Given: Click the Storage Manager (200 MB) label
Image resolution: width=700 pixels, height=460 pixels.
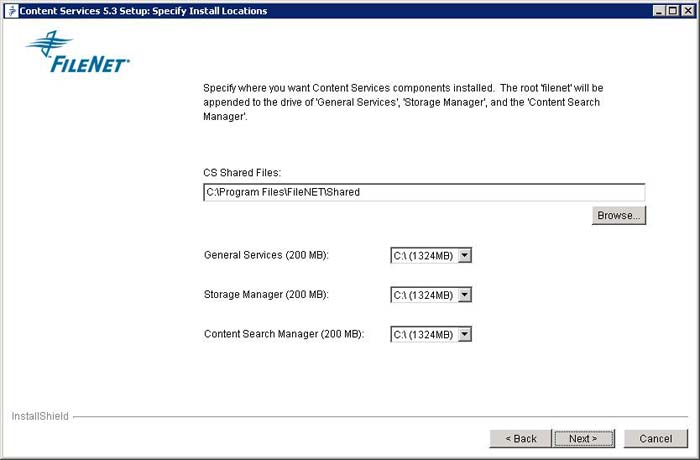Looking at the screenshot, I should (x=266, y=294).
